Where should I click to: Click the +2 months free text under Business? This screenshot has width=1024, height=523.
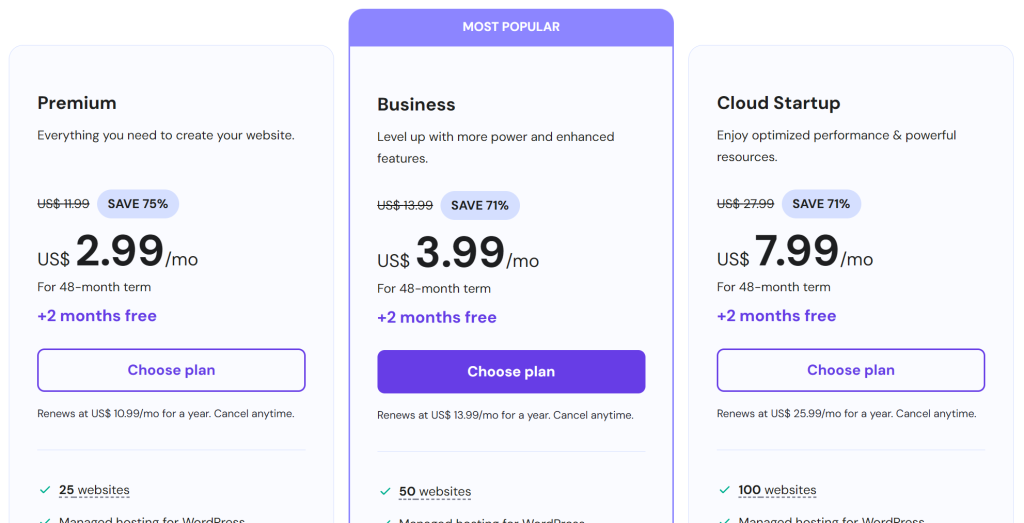437,317
